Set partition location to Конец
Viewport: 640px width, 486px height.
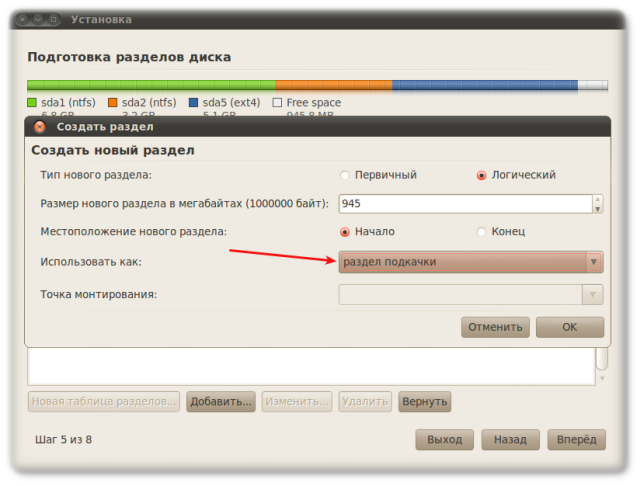pos(482,232)
